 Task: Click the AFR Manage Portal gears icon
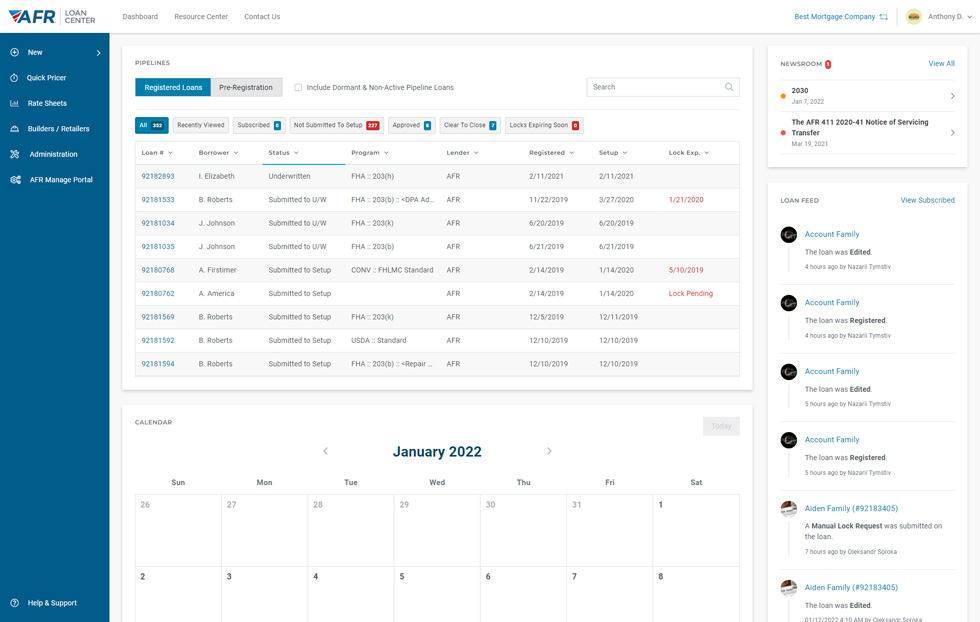tap(16, 180)
